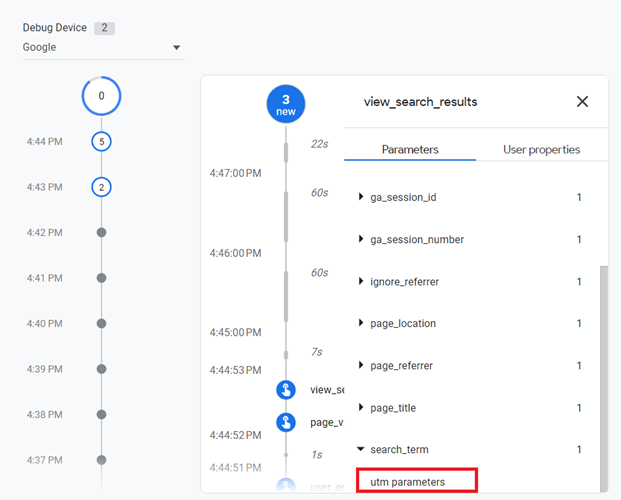Click the view_search_results panel title

click(x=421, y=102)
